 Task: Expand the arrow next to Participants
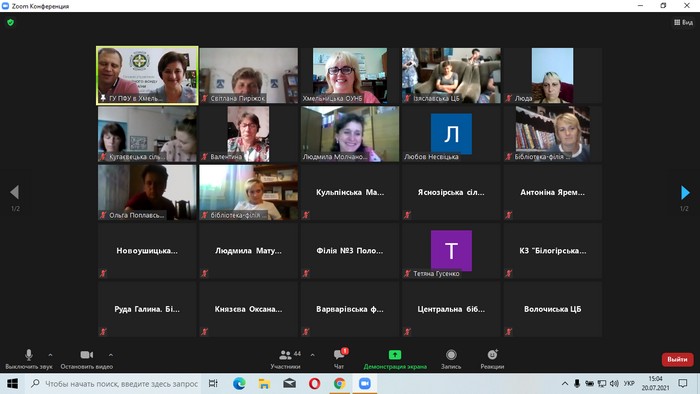pyautogui.click(x=312, y=355)
